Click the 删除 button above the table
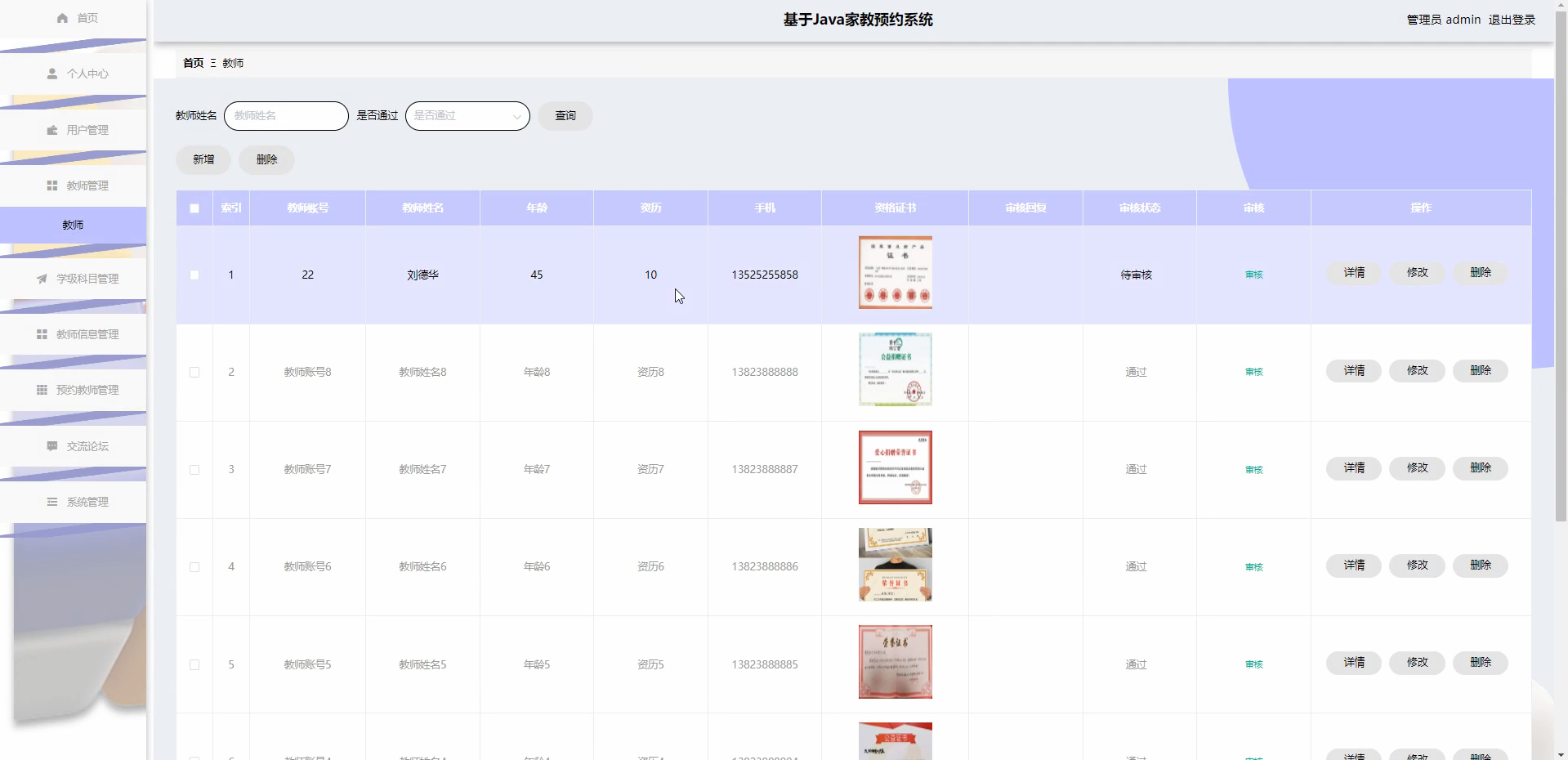The image size is (1568, 760). tap(266, 159)
